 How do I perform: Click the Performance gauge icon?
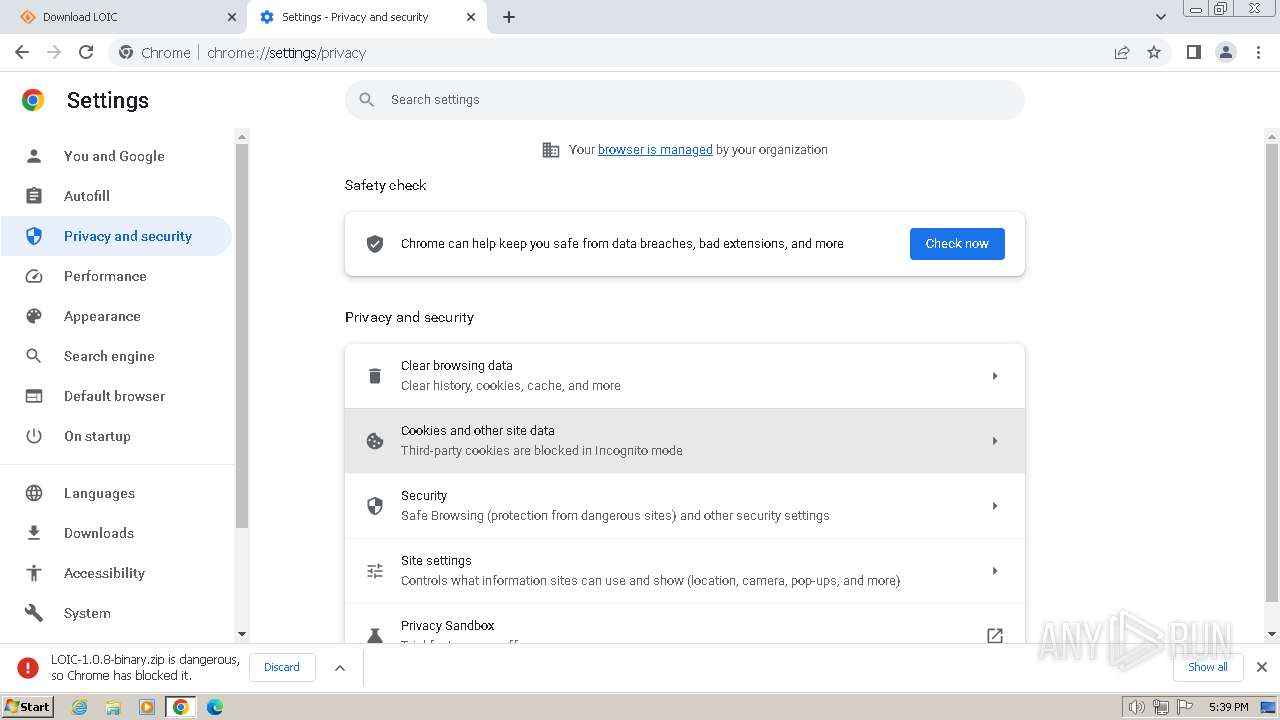[34, 276]
